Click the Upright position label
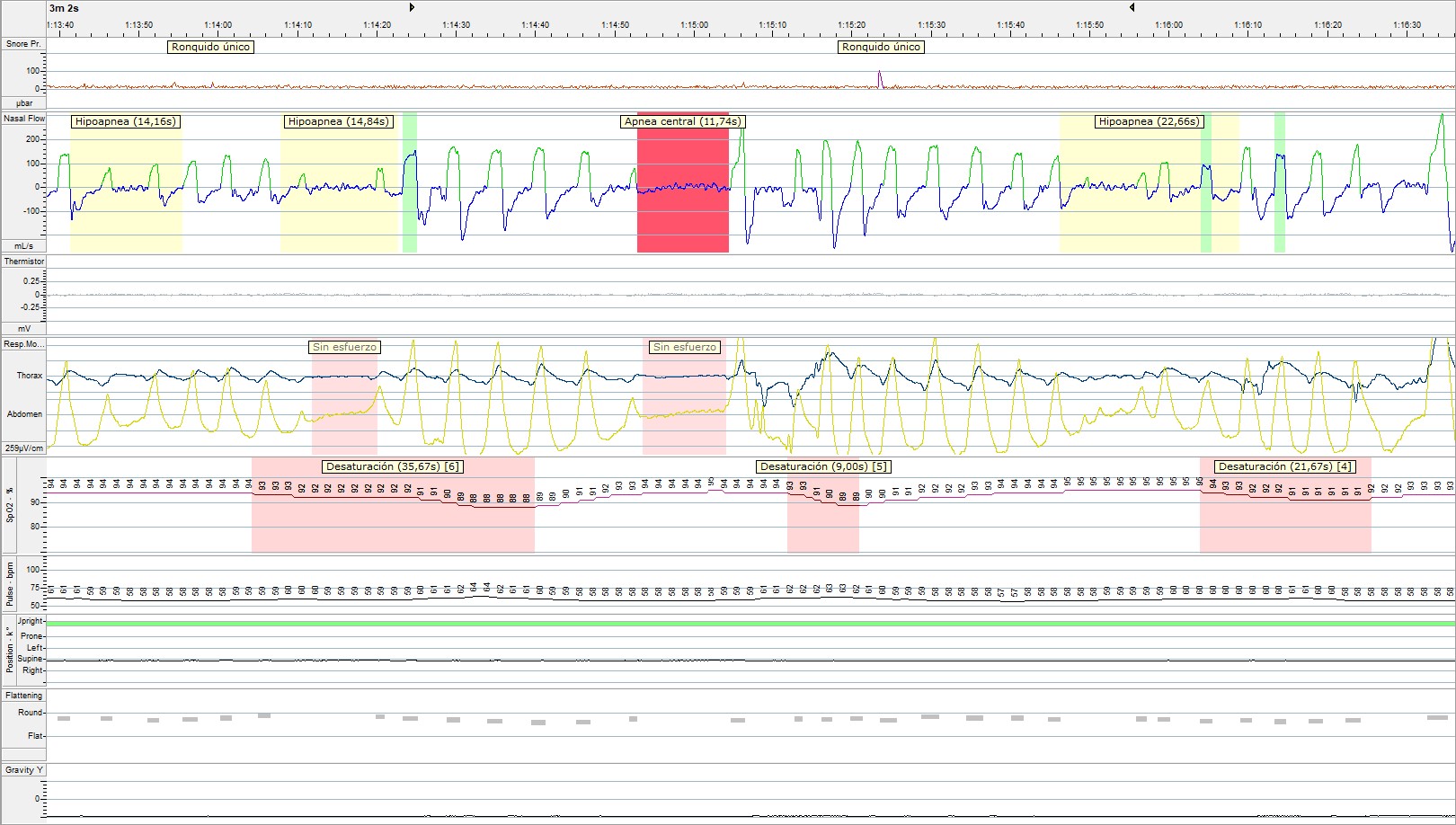1456x825 pixels. point(30,621)
